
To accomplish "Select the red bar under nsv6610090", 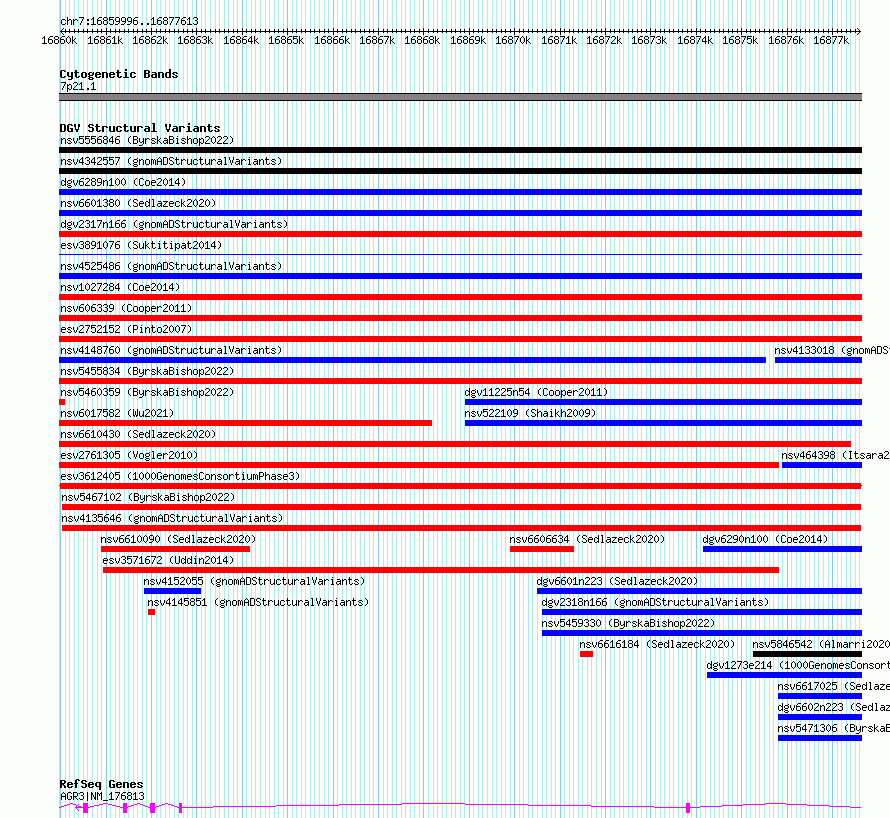I will pyautogui.click(x=175, y=549).
